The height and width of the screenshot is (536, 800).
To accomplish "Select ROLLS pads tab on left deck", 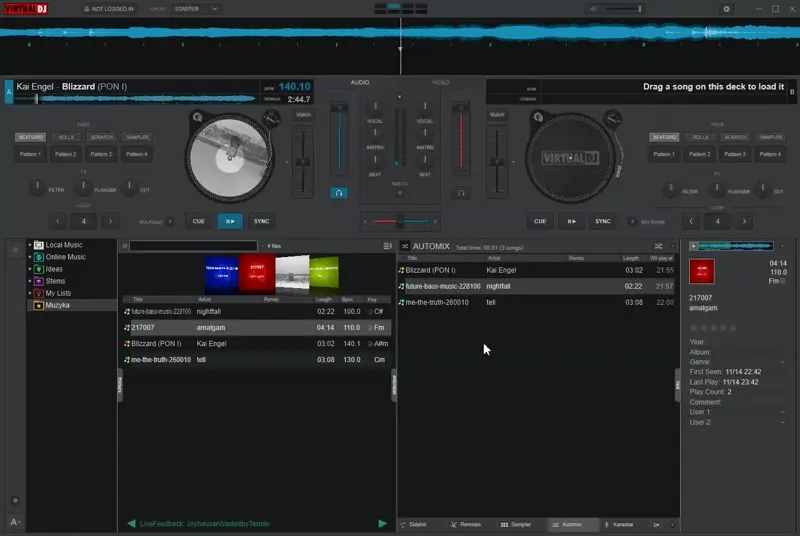I will click(66, 137).
